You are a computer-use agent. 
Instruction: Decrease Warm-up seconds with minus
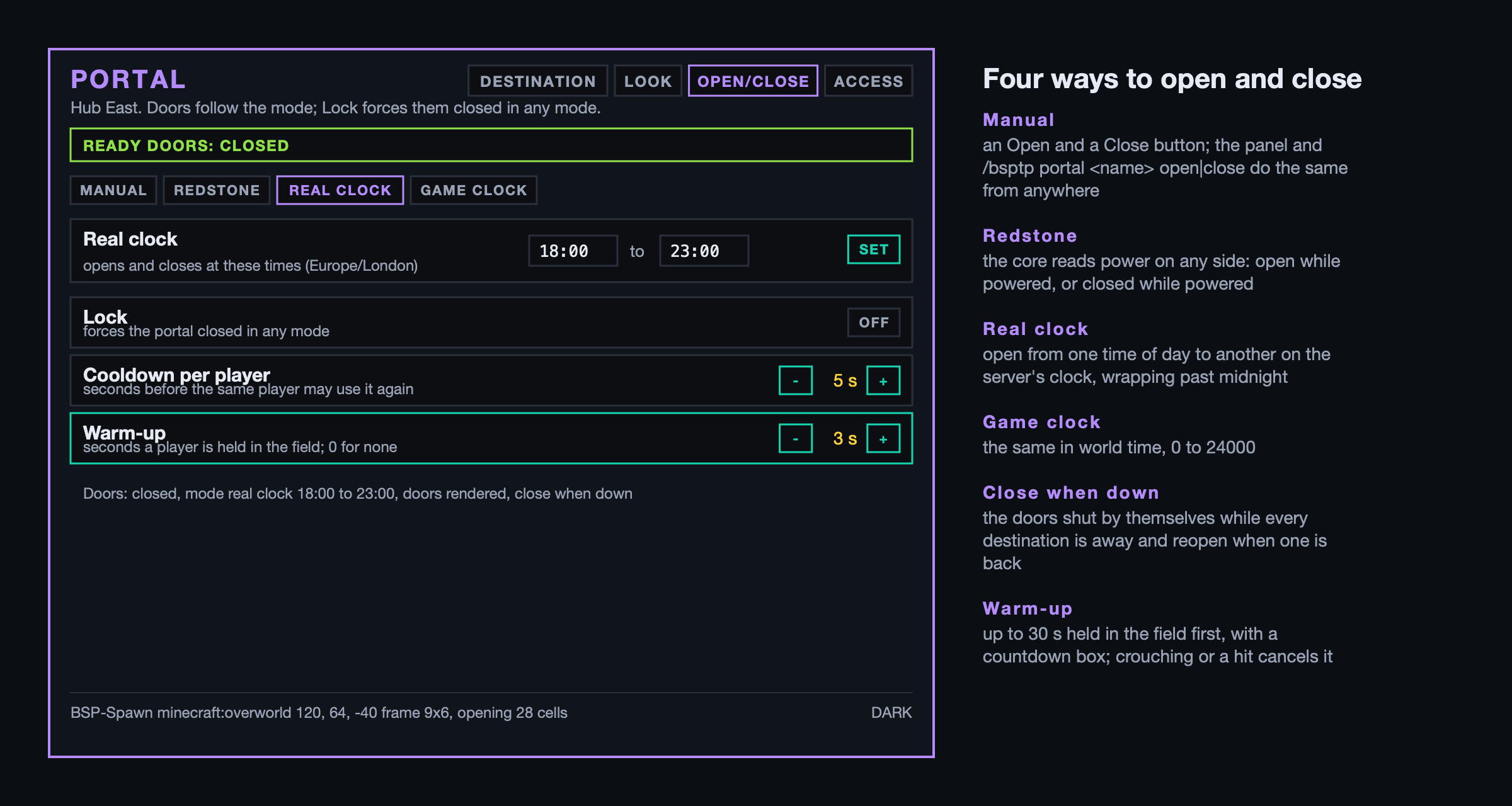pyautogui.click(x=796, y=438)
